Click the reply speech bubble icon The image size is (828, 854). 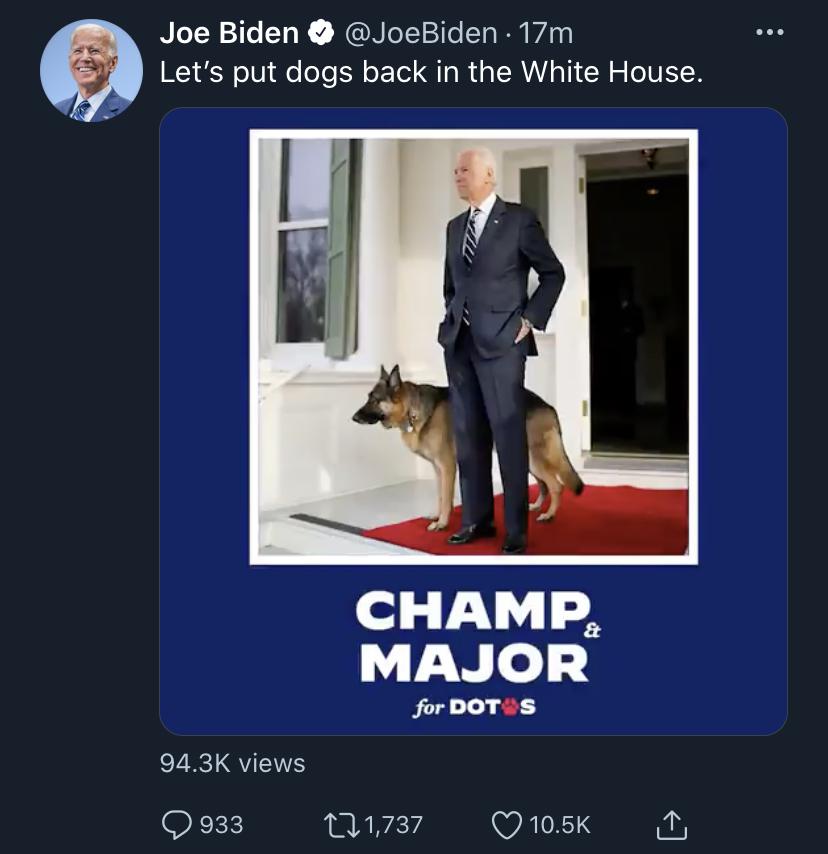pos(178,824)
